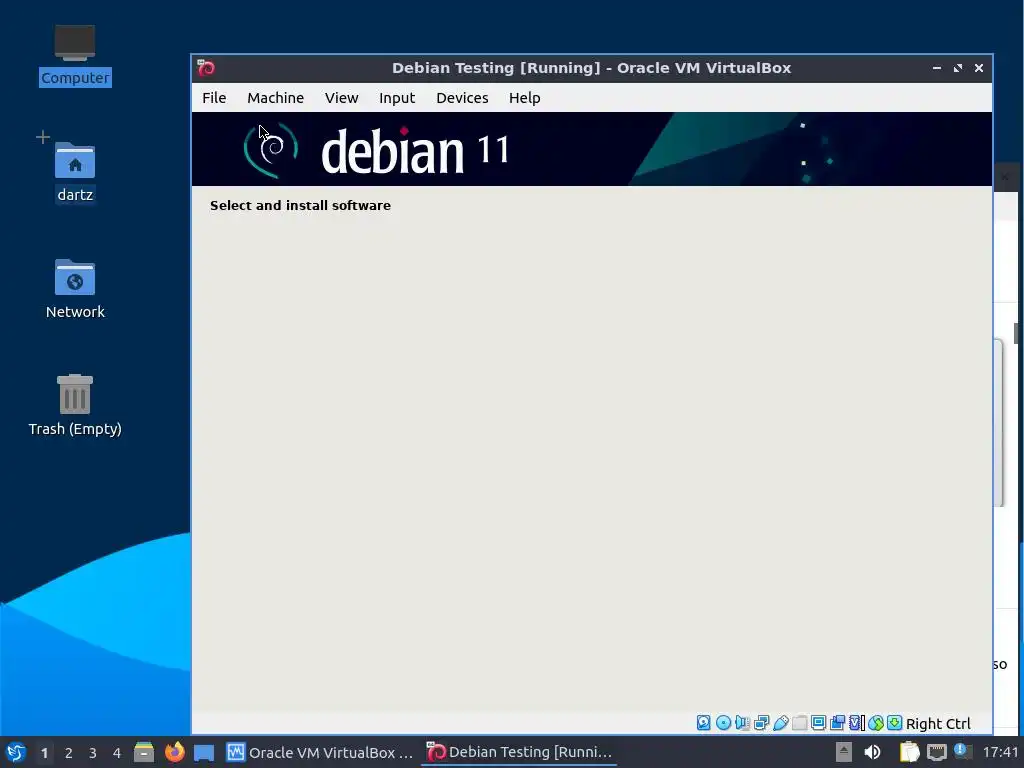This screenshot has height=768, width=1024.
Task: Open the Input menu
Action: tap(396, 98)
